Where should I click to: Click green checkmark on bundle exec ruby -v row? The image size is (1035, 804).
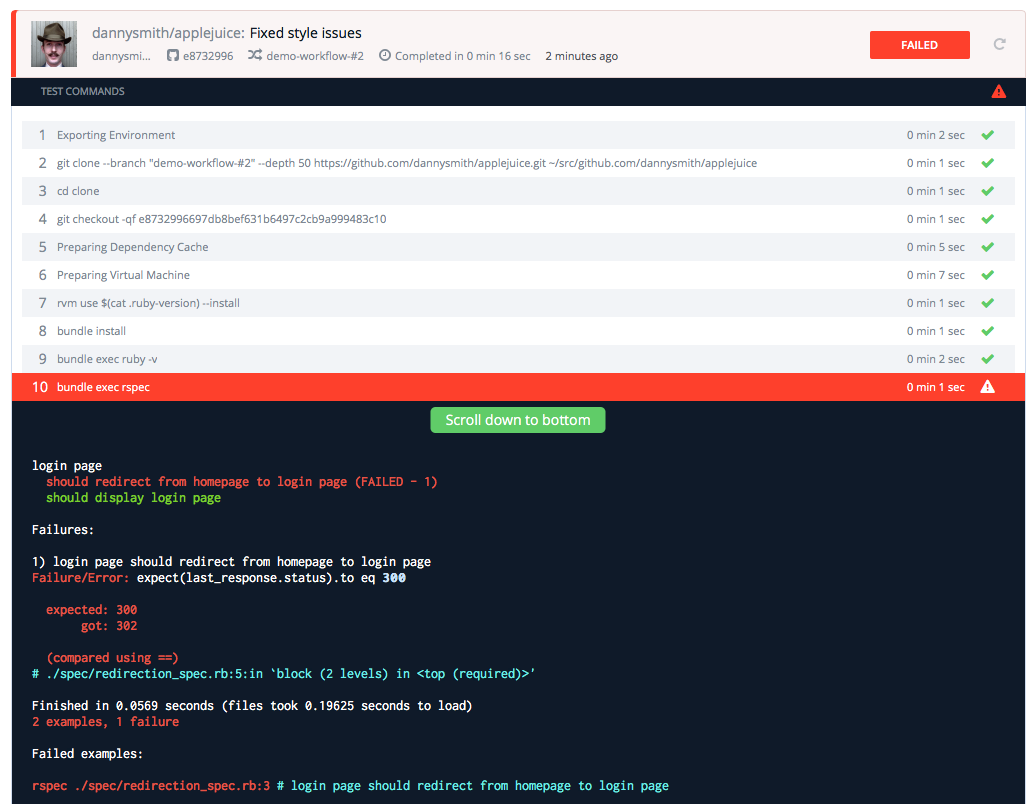point(987,359)
